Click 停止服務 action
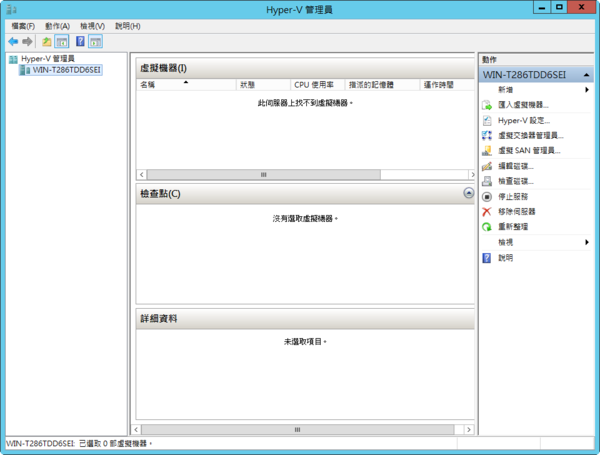600x455 pixels. pyautogui.click(x=513, y=197)
